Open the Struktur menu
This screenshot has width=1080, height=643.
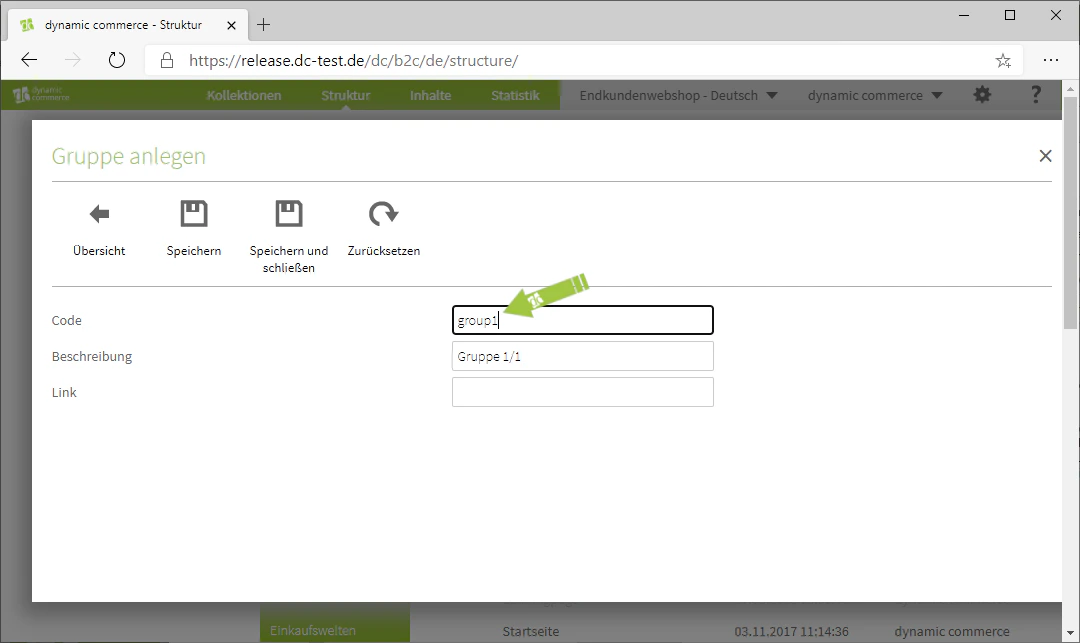click(346, 95)
